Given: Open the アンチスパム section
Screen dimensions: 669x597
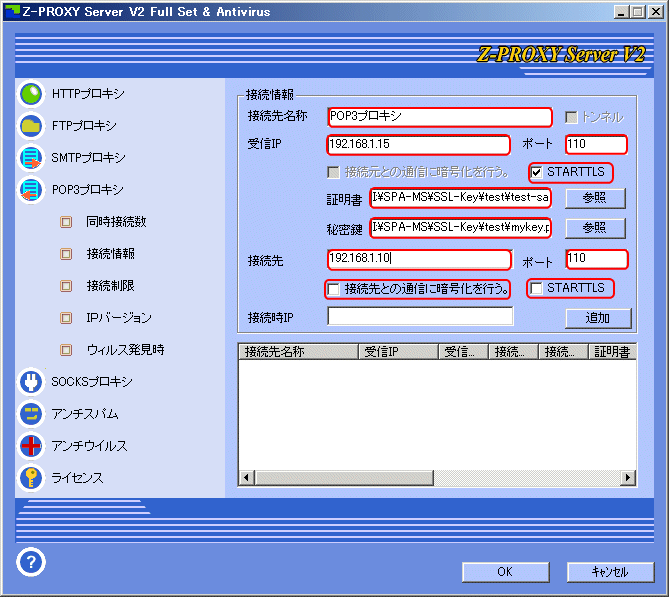Looking at the screenshot, I should click(x=84, y=414).
